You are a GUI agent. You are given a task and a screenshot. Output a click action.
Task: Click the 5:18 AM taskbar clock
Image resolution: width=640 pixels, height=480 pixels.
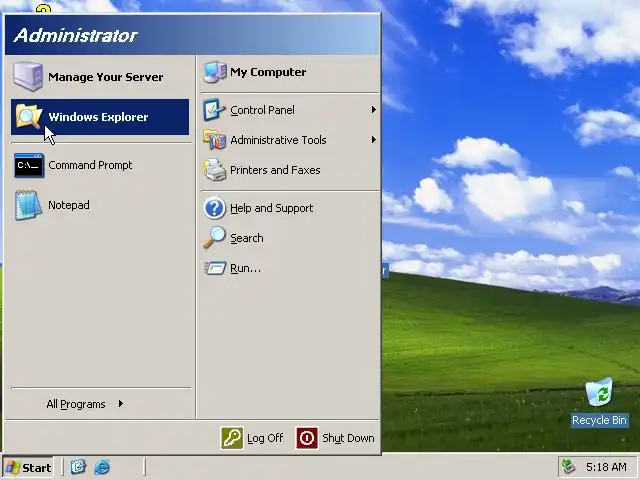pyautogui.click(x=606, y=467)
